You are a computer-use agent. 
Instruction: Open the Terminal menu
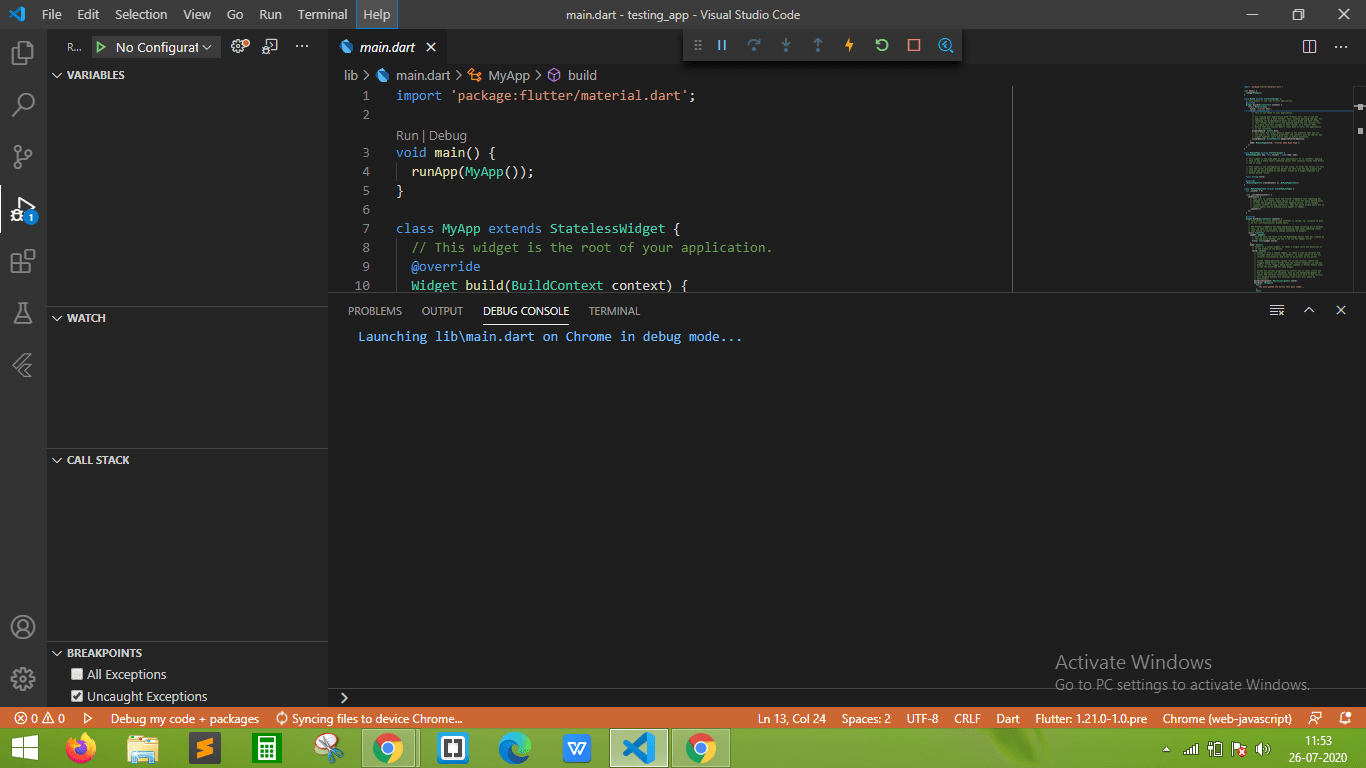tap(322, 14)
